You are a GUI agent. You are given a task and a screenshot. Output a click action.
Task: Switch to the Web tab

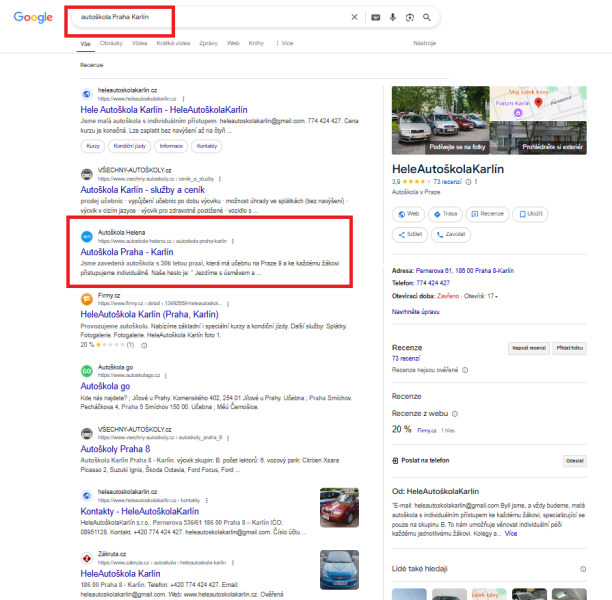point(233,43)
